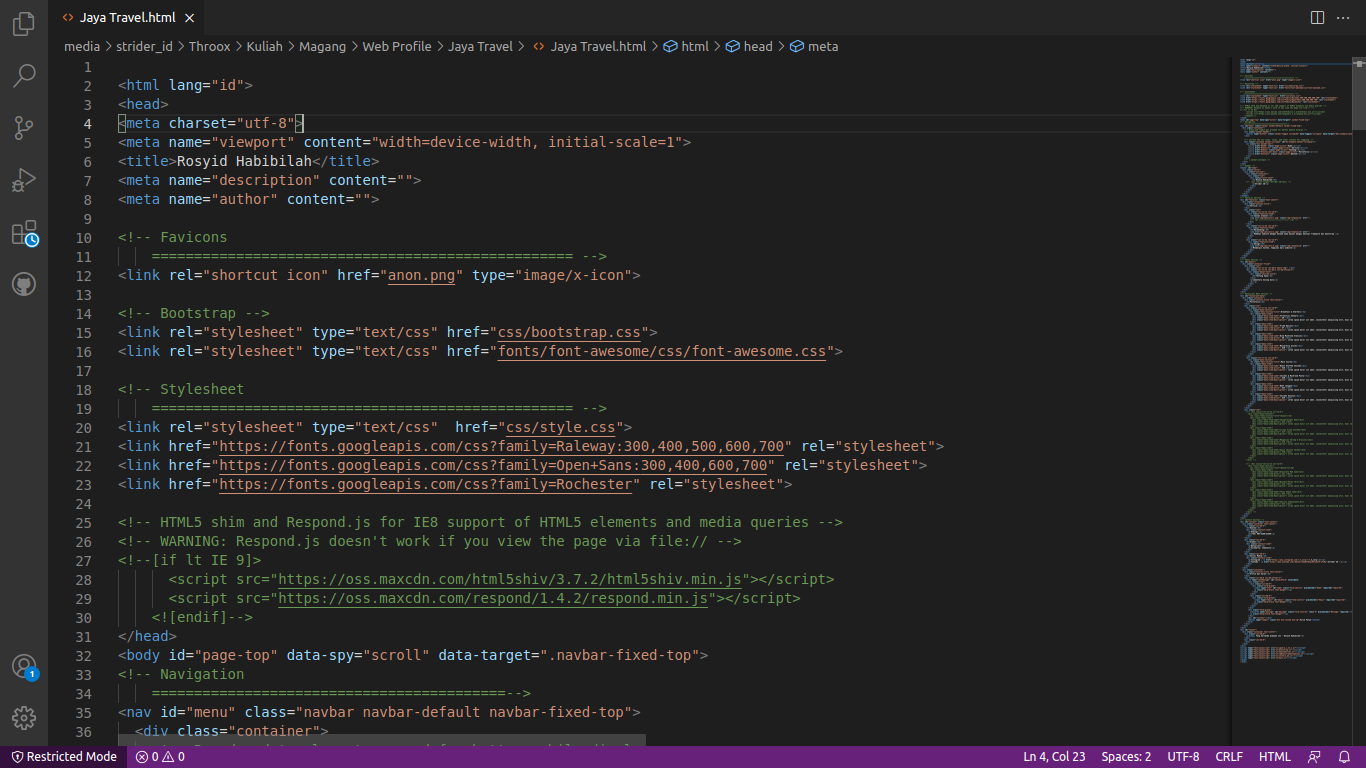Open the Explorer view in activity bar
Viewport: 1366px width, 768px height.
(x=24, y=24)
